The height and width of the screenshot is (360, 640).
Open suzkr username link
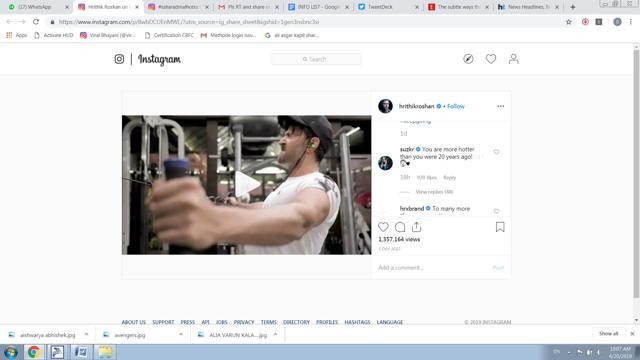click(x=407, y=149)
